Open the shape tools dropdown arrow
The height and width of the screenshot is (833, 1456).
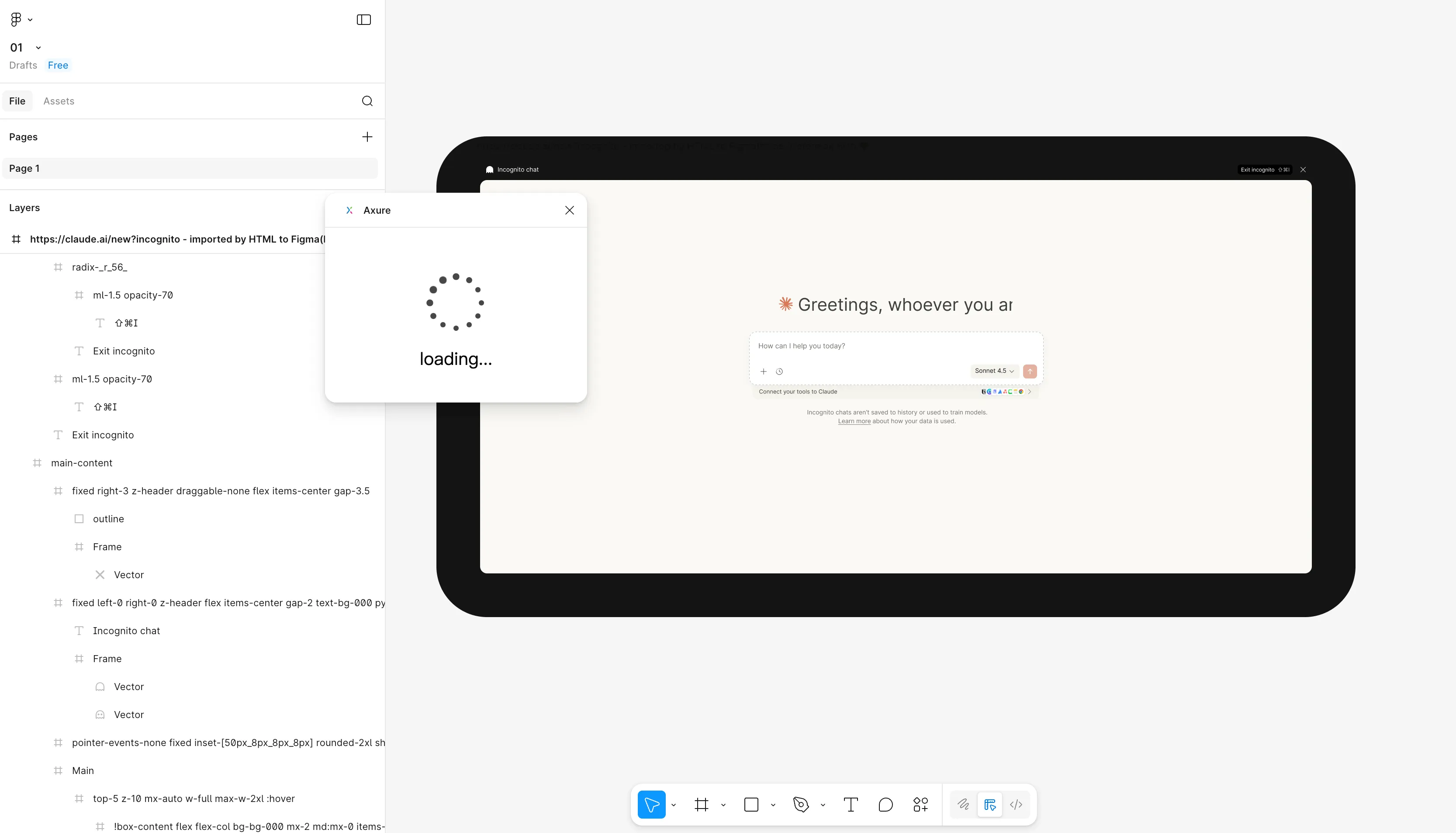(773, 805)
